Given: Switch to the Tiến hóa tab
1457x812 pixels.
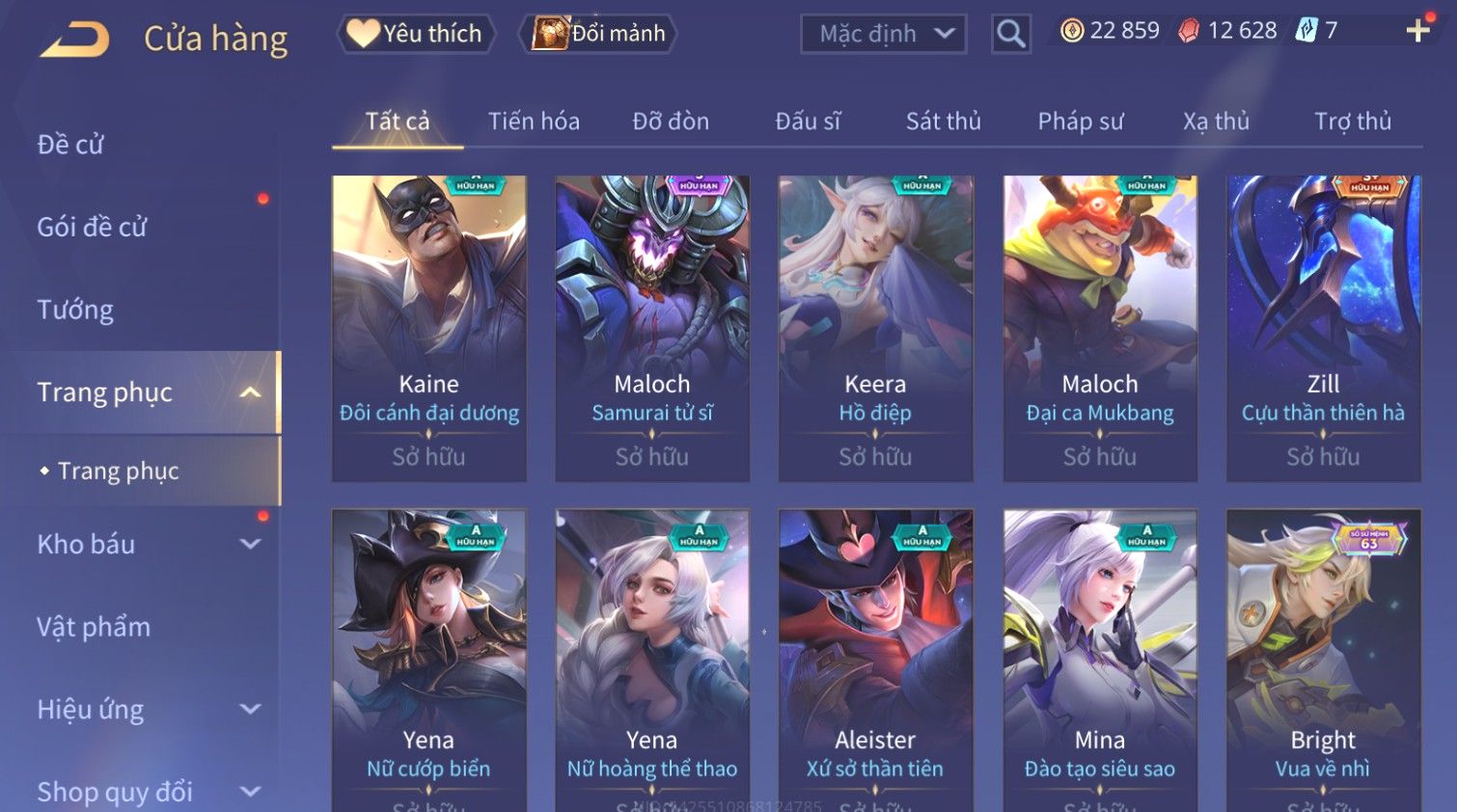Looking at the screenshot, I should (x=534, y=122).
